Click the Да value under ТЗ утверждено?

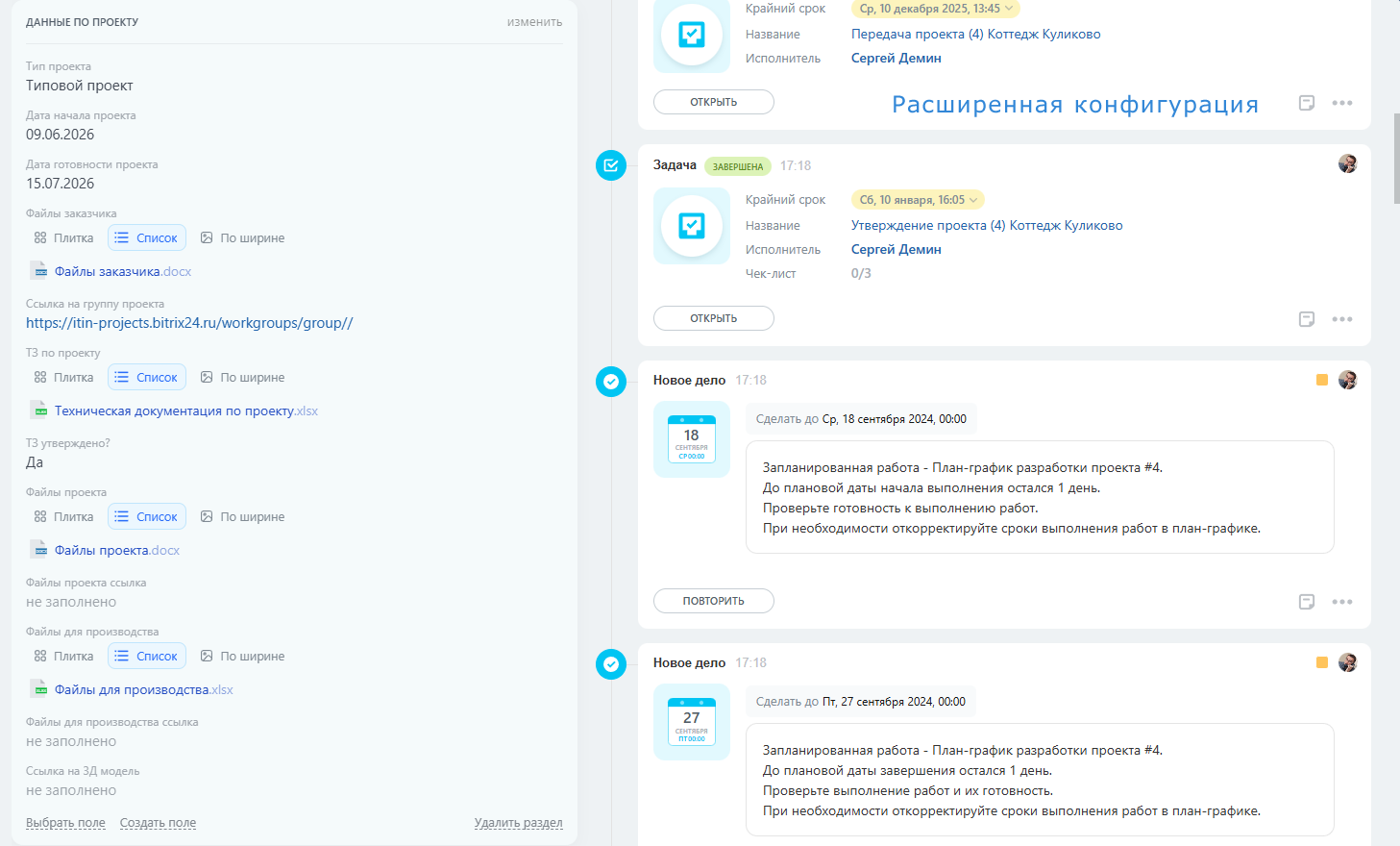(x=35, y=462)
